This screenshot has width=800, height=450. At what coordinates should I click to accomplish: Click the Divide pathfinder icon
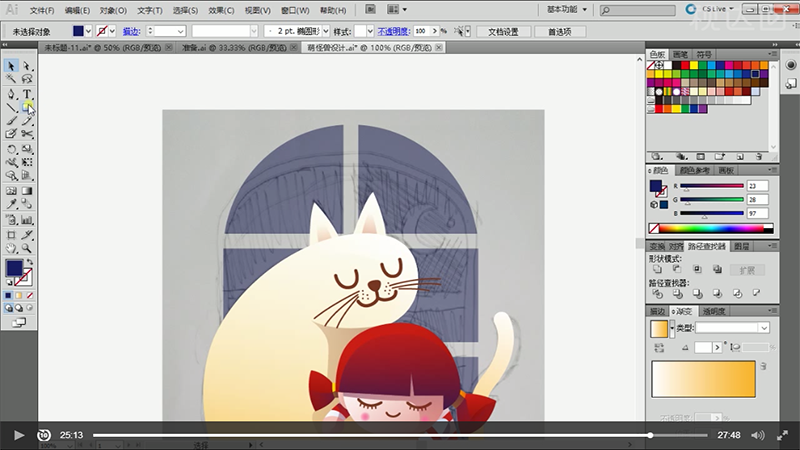(657, 293)
